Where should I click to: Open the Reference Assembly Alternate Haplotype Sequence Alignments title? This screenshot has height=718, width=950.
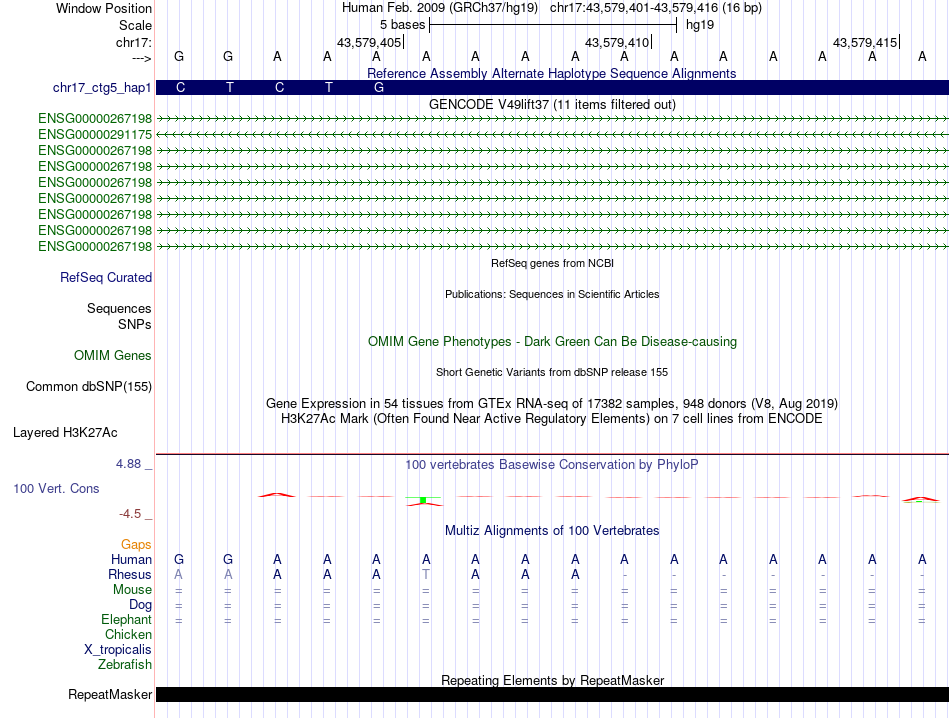[552, 73]
